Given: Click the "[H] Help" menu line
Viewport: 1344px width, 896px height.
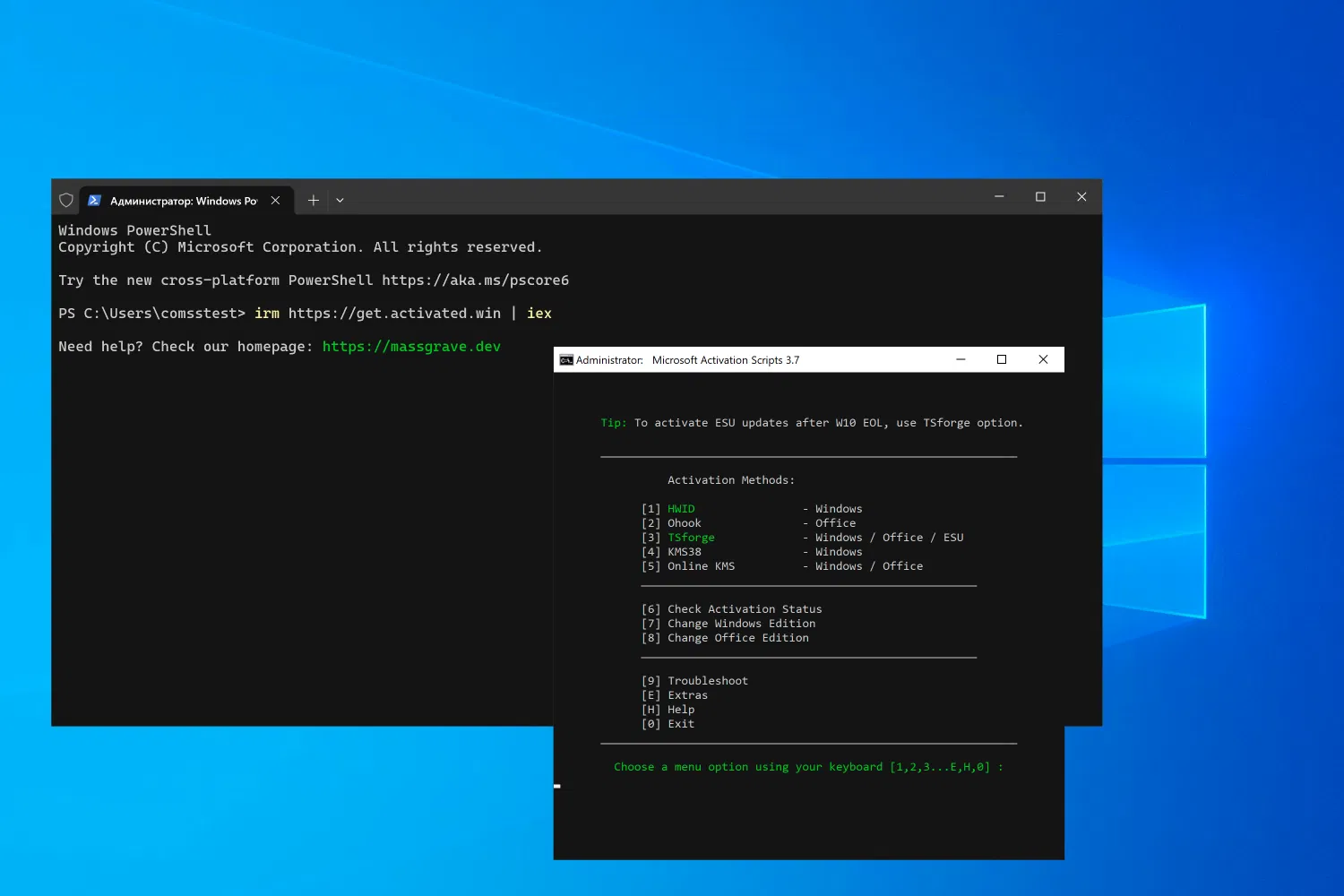Looking at the screenshot, I should click(x=668, y=710).
